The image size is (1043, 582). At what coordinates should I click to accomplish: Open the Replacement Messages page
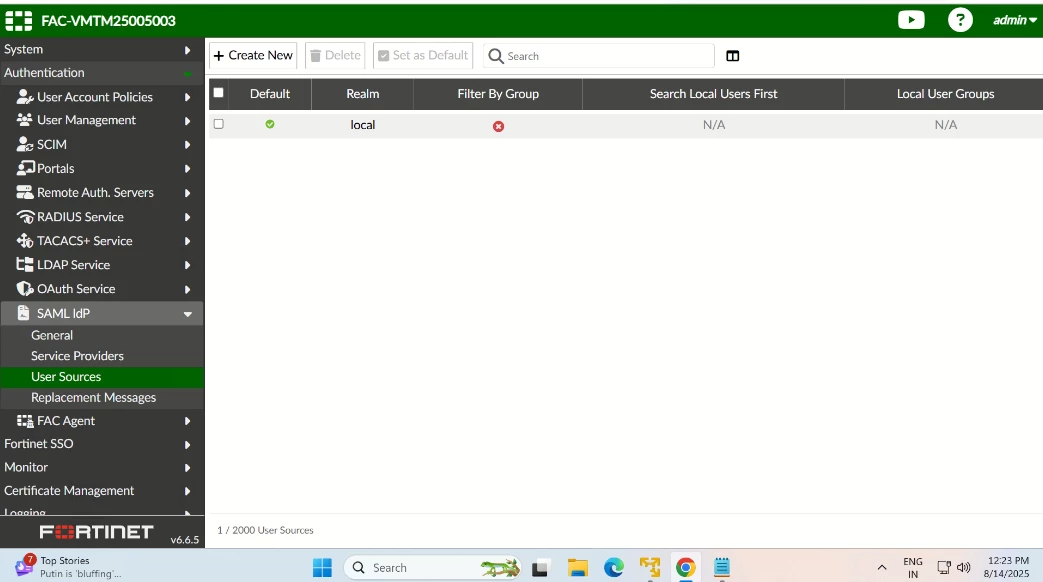[93, 397]
